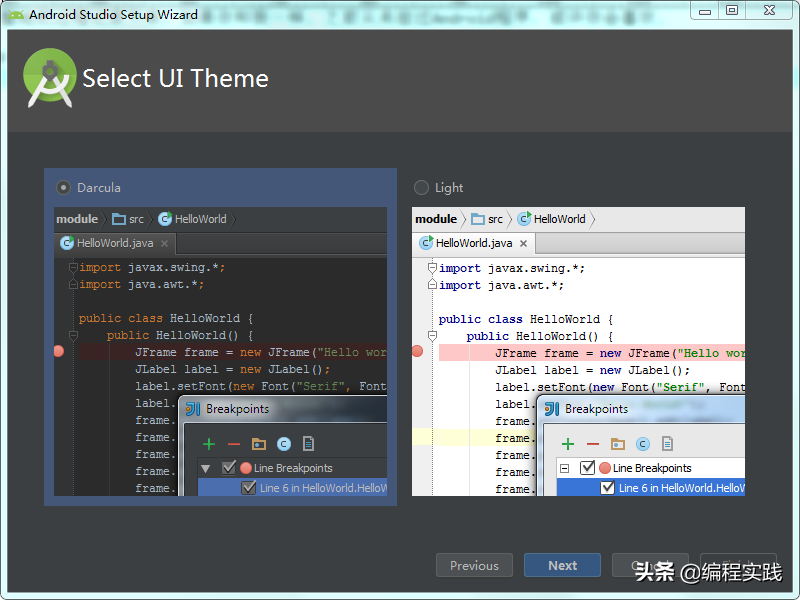800x600 pixels.
Task: Open the HelloWorld.java tab in Darcula preview
Action: pyautogui.click(x=115, y=243)
